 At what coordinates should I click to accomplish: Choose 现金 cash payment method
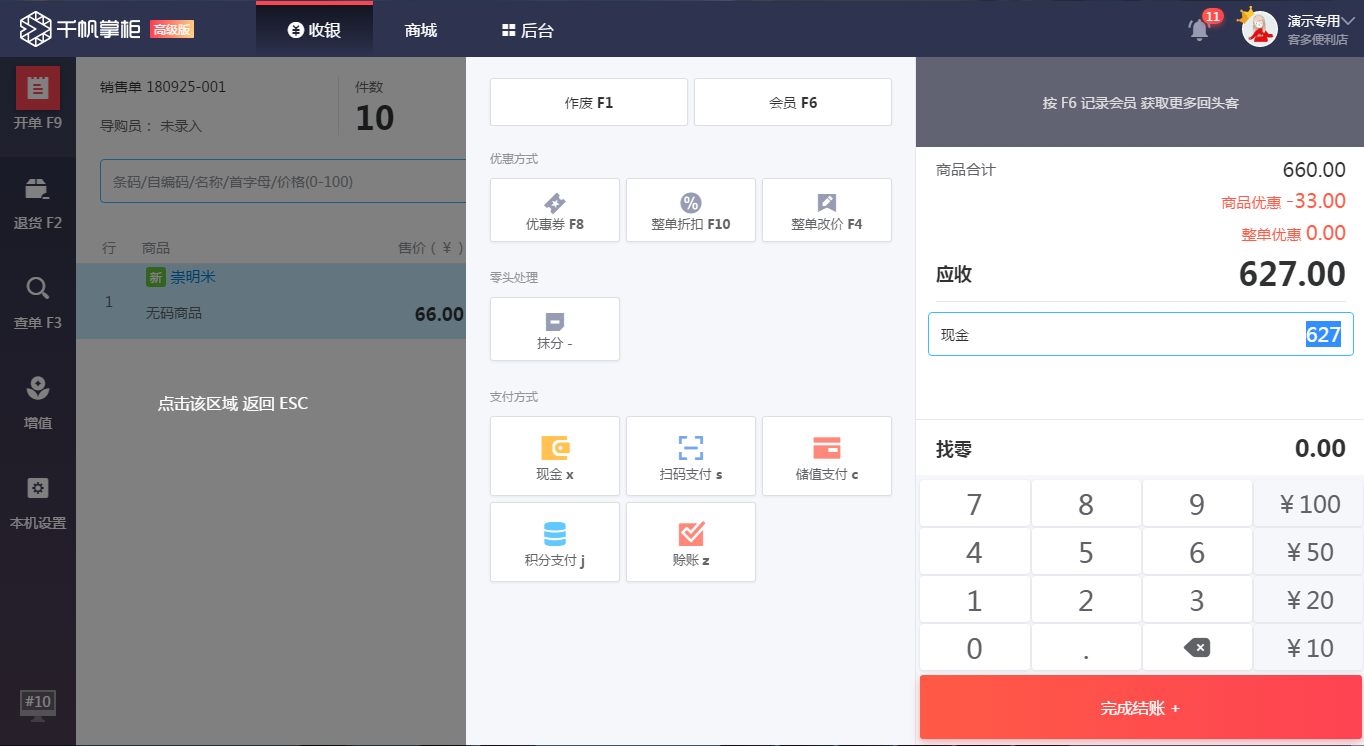554,456
